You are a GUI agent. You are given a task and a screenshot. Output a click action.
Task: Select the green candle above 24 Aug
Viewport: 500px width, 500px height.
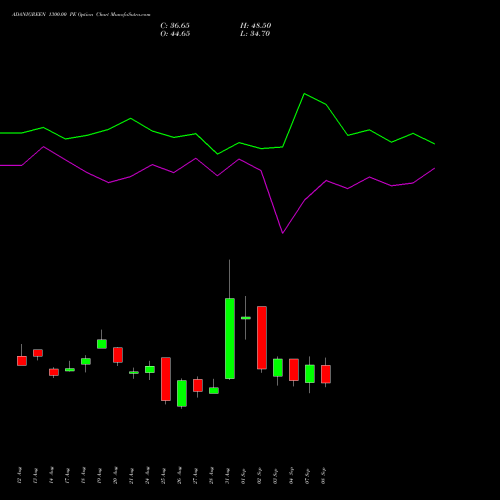pos(150,369)
